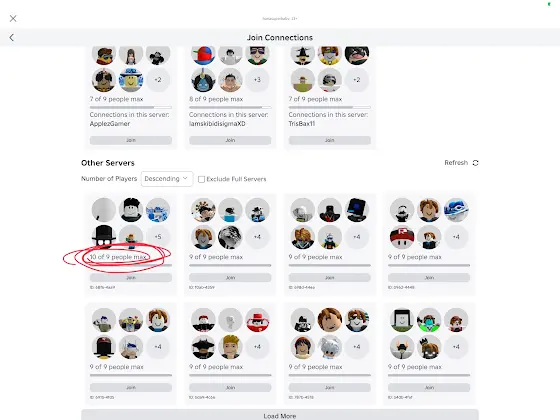Join the server with TrisBax11
Screen dimensions: 560x420
pos(330,140)
